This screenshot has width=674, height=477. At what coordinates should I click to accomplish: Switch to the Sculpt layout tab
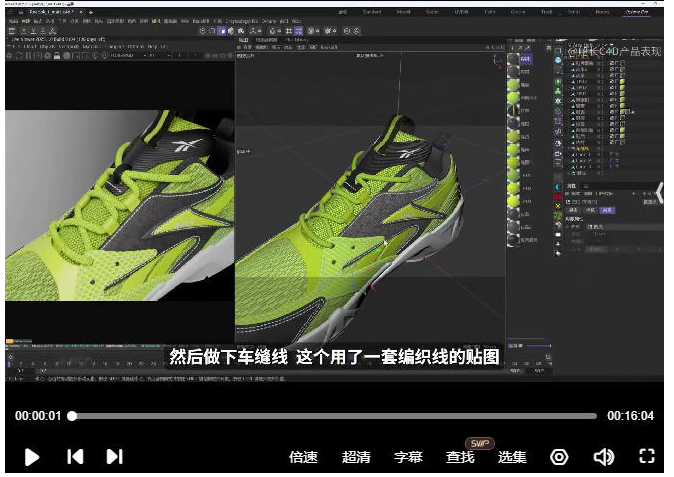(432, 12)
